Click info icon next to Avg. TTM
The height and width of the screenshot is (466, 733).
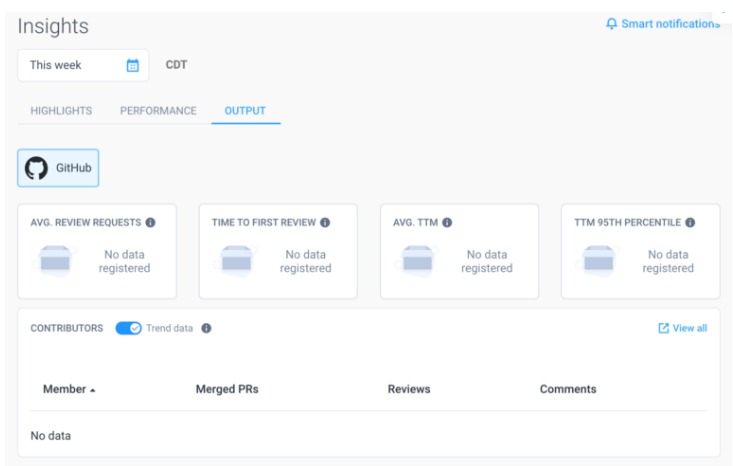point(447,222)
